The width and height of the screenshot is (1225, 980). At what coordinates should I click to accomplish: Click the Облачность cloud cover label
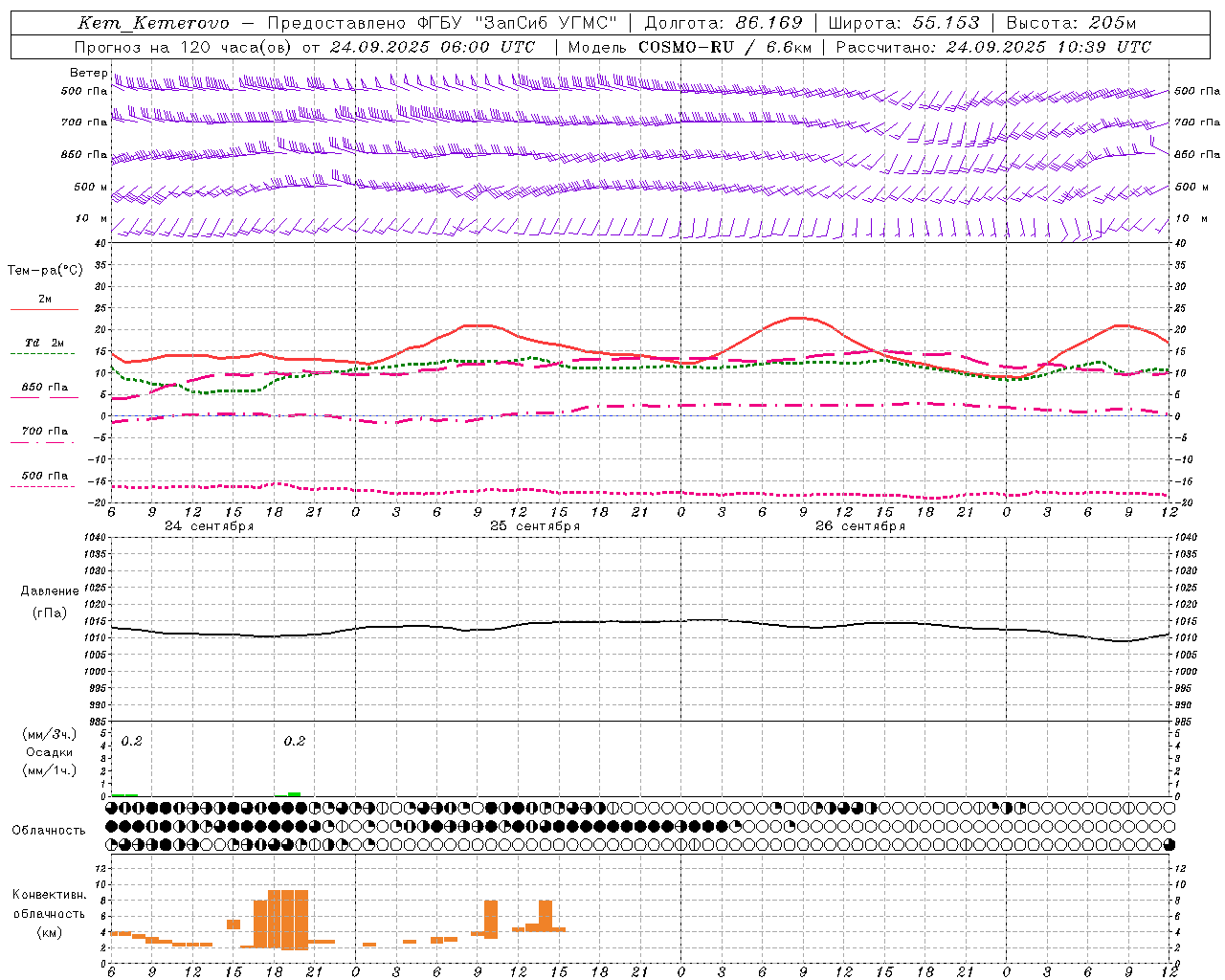coord(49,830)
